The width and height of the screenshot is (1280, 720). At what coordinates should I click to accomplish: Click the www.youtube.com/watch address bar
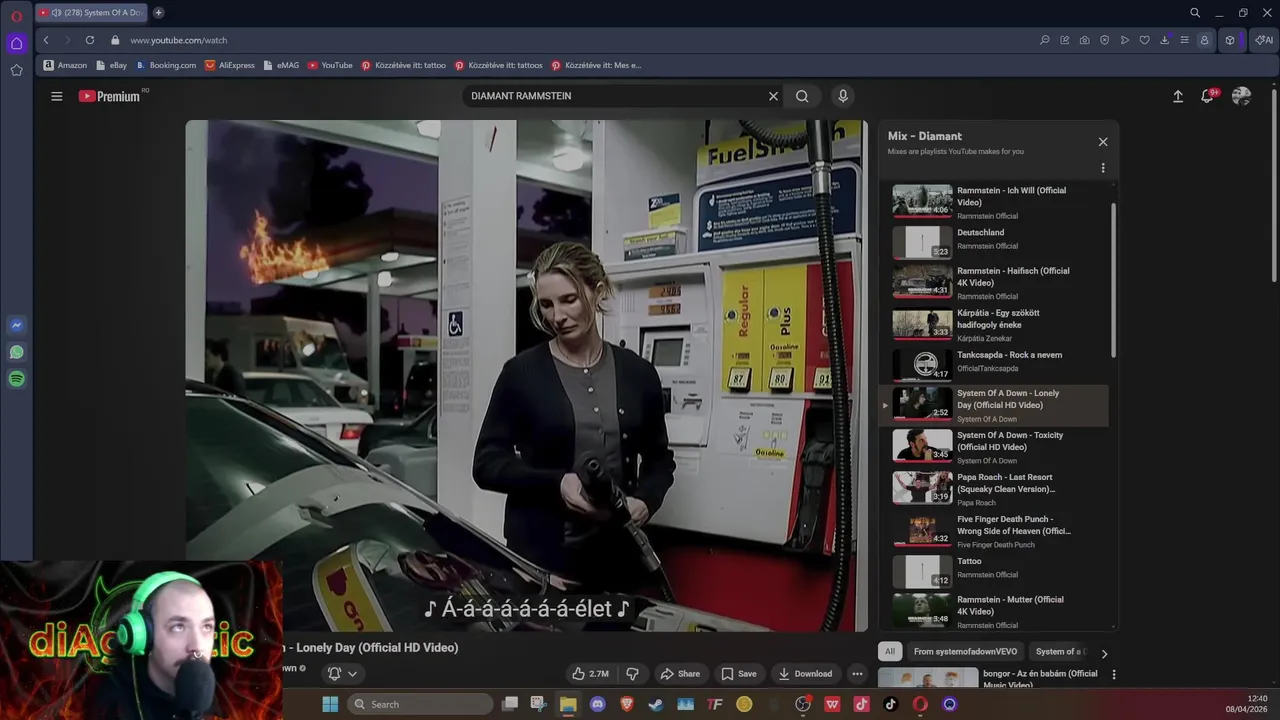178,40
